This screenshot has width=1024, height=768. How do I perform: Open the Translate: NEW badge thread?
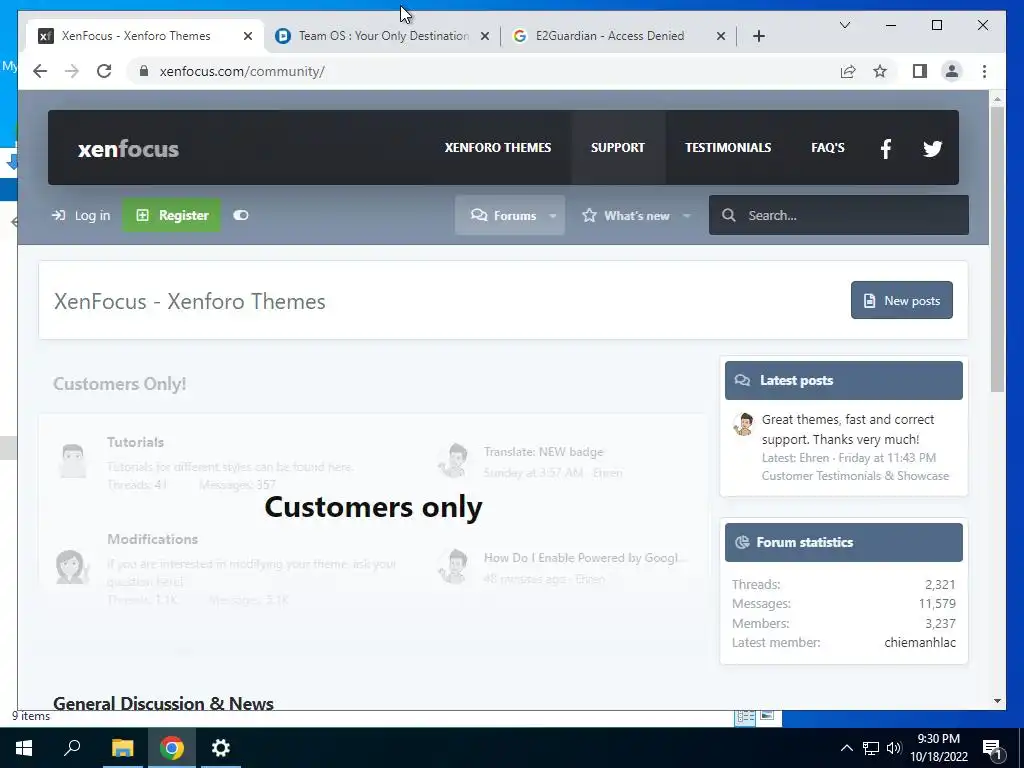pos(543,452)
